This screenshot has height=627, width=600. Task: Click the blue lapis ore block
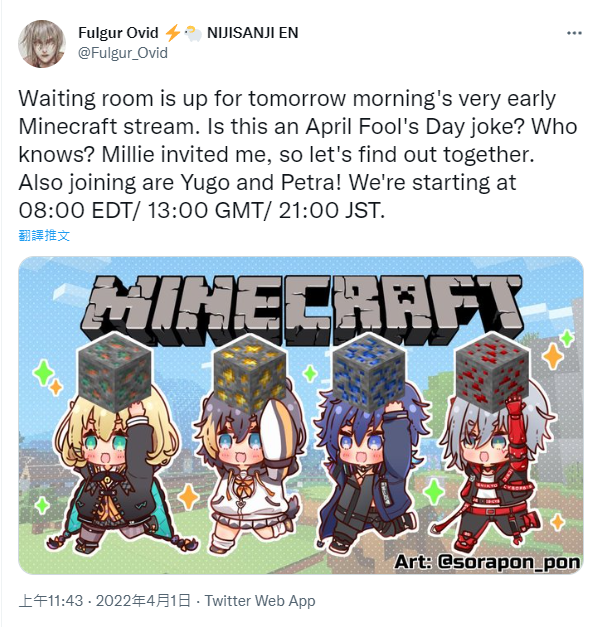(369, 372)
